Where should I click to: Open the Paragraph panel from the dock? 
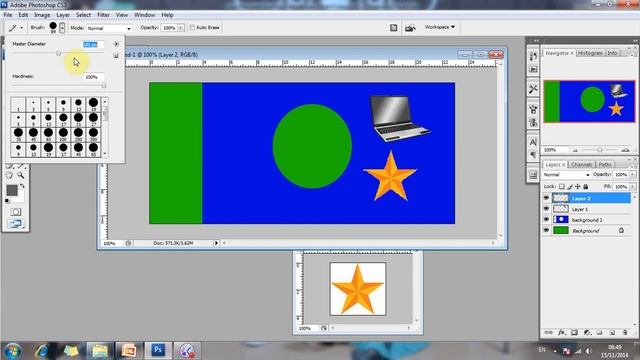point(533,155)
